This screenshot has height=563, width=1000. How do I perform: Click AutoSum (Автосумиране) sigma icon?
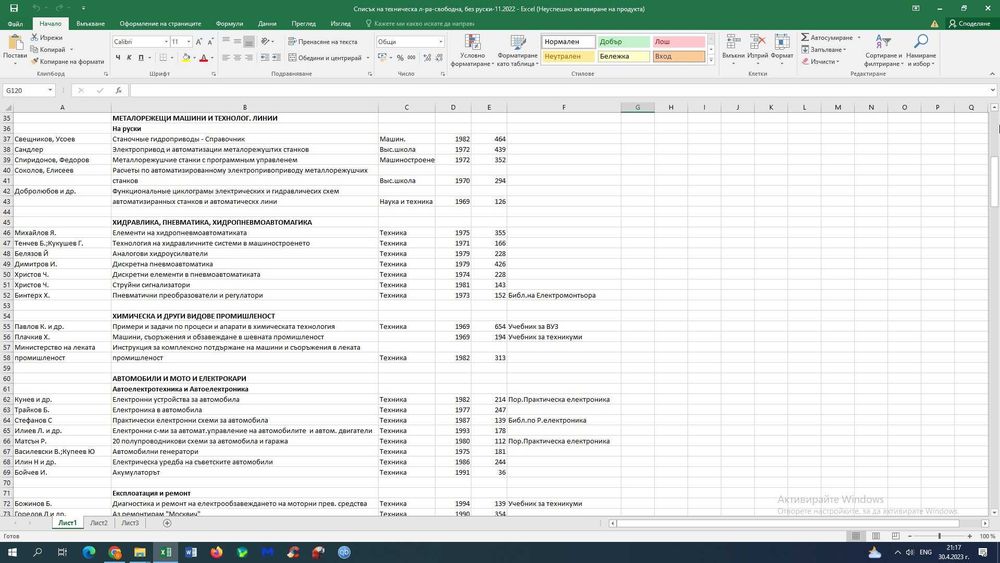tap(805, 38)
